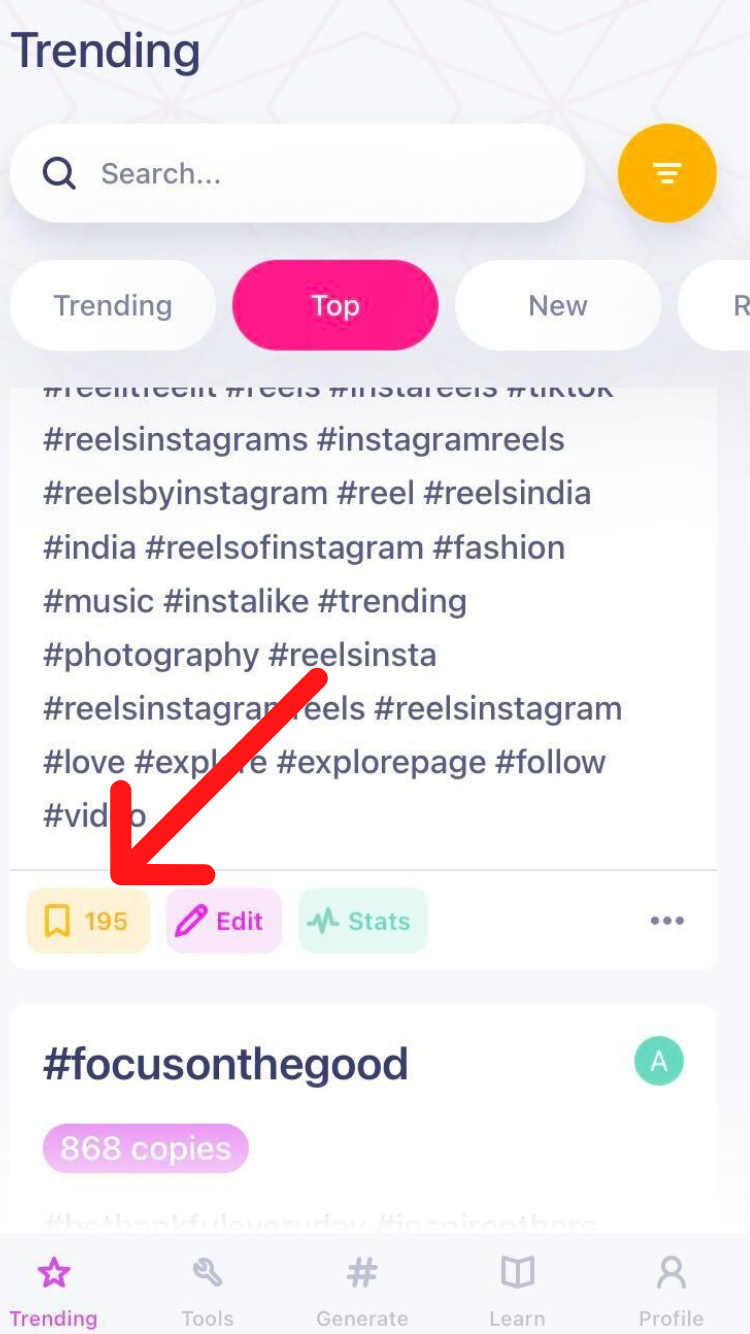Open the three-dot more options menu
Image resolution: width=750 pixels, height=1334 pixels.
pyautogui.click(x=667, y=921)
